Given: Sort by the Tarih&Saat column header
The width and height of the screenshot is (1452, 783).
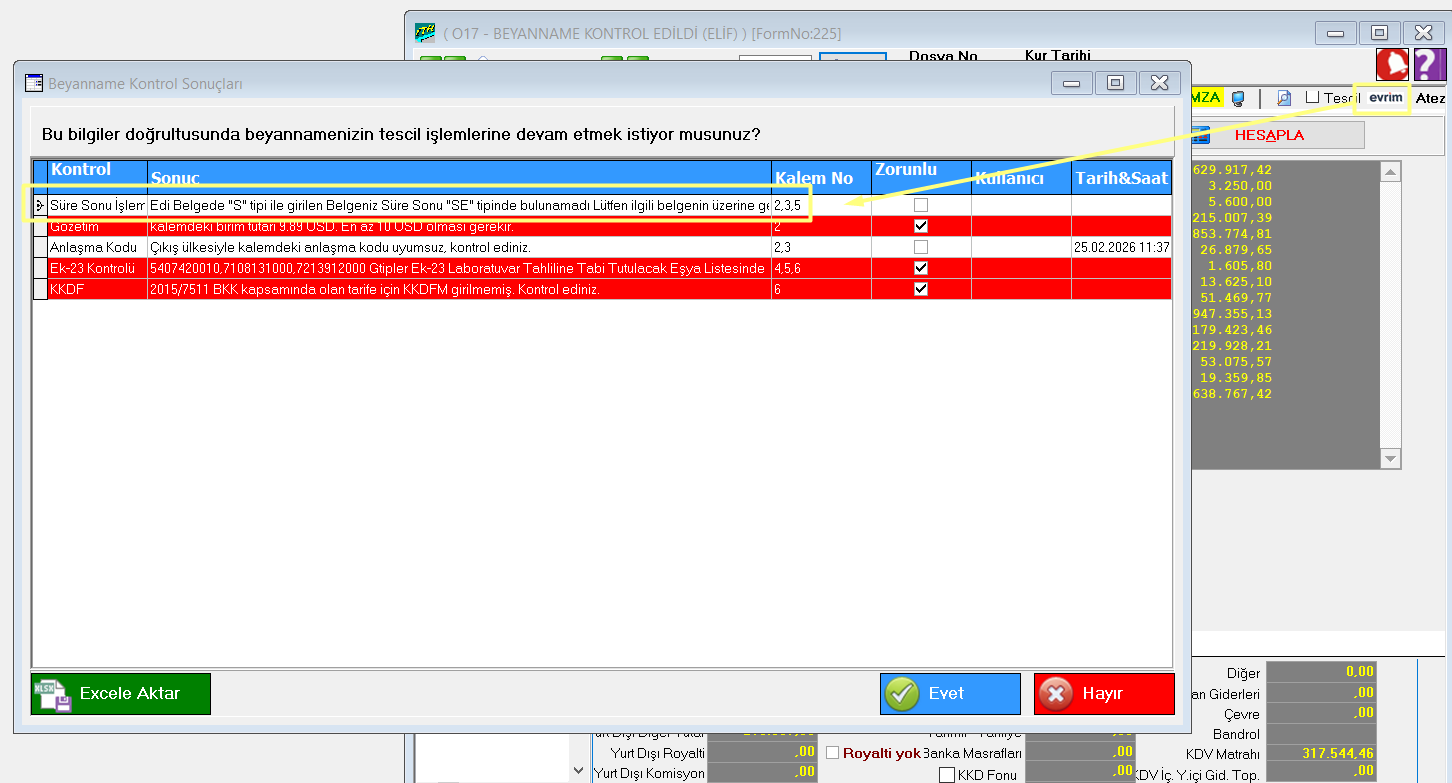Looking at the screenshot, I should [x=1121, y=178].
